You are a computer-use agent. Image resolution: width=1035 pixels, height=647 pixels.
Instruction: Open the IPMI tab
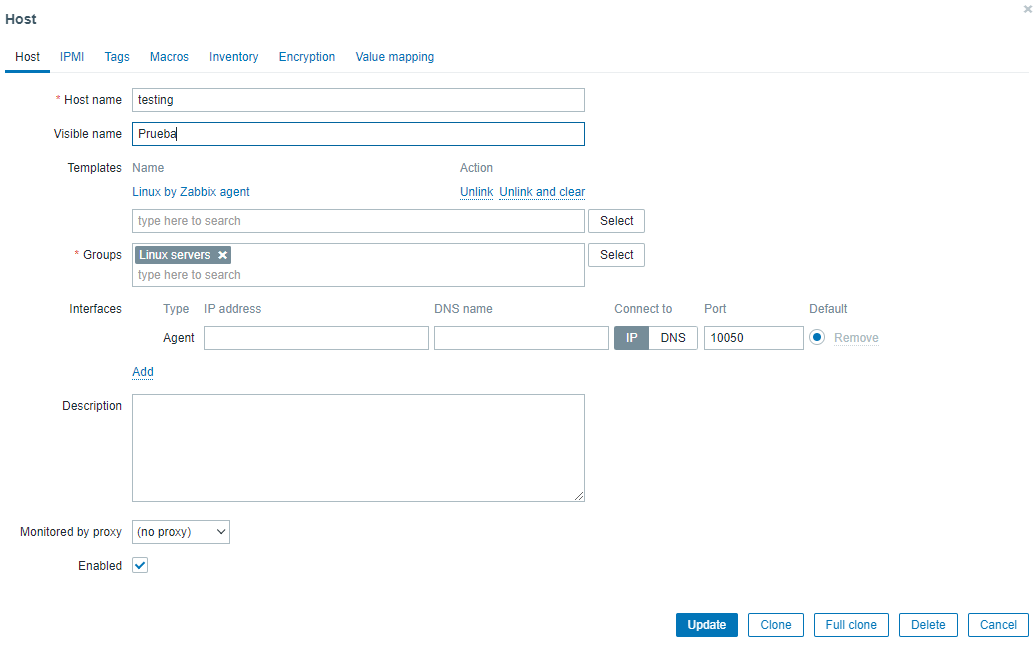pyautogui.click(x=72, y=57)
